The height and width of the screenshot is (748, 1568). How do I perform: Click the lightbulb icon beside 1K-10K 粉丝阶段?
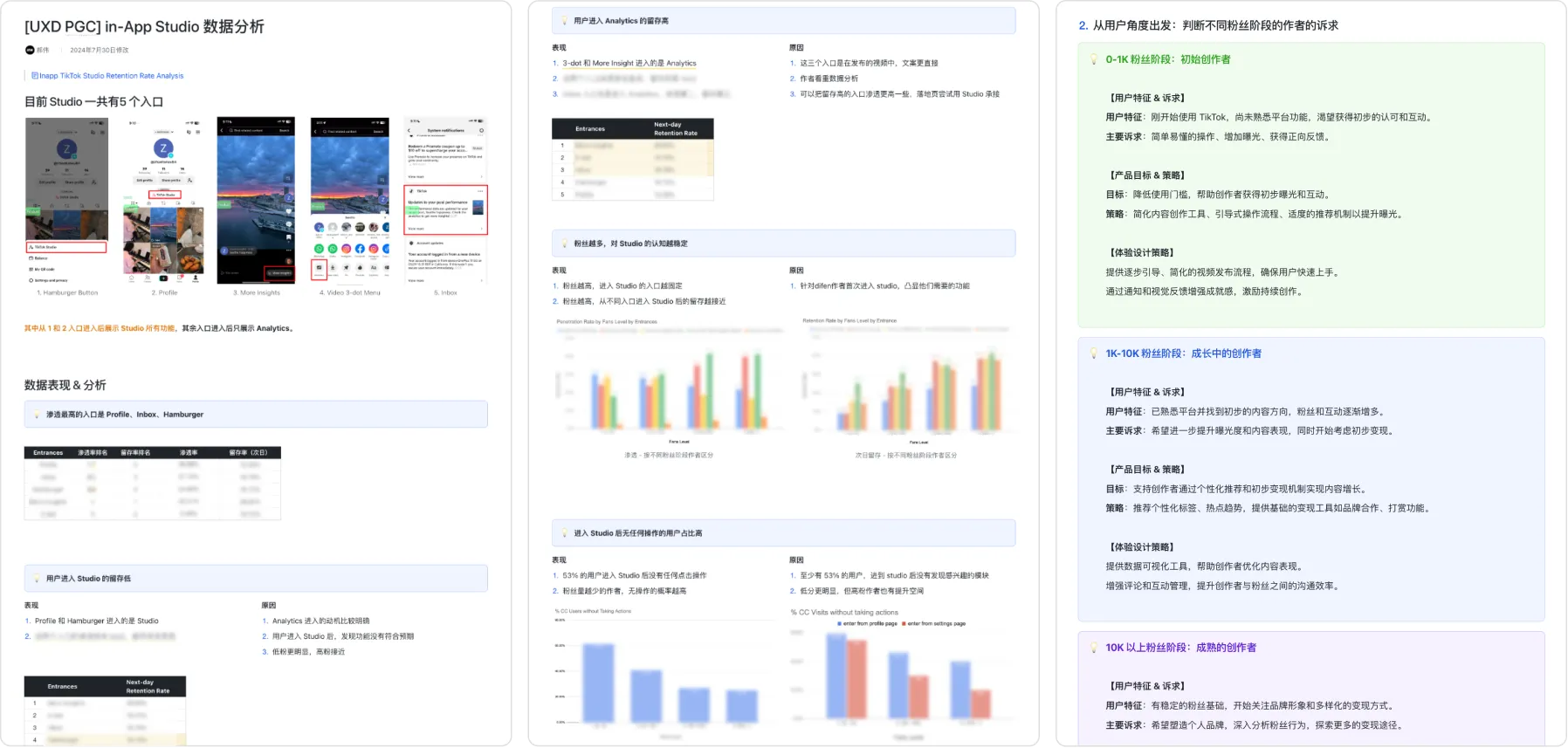(x=1094, y=353)
